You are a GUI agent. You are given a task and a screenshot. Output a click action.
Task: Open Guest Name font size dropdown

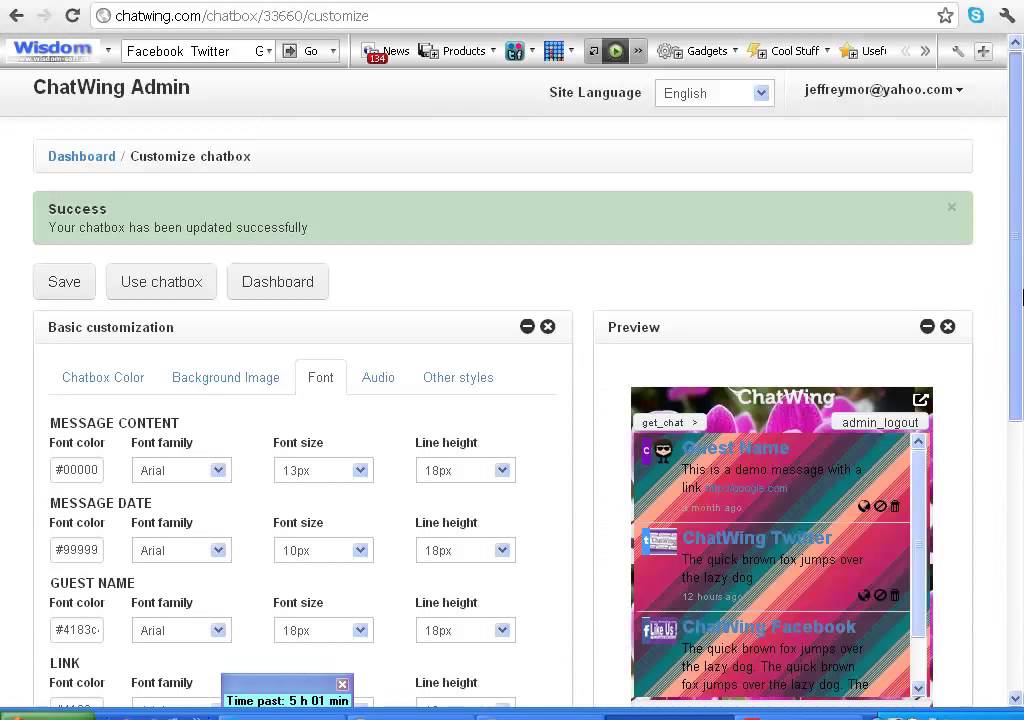click(x=323, y=630)
